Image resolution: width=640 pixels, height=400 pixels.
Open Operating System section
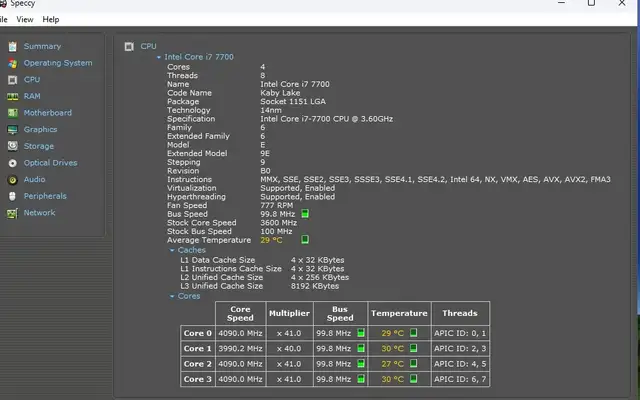click(x=58, y=63)
